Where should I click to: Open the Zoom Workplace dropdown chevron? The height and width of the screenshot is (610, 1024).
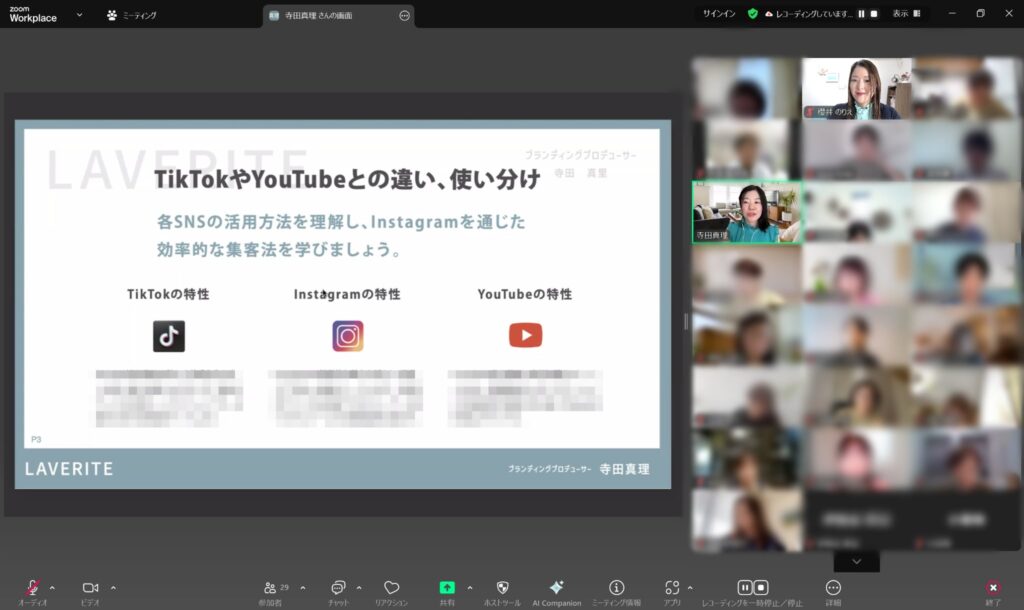click(x=79, y=14)
